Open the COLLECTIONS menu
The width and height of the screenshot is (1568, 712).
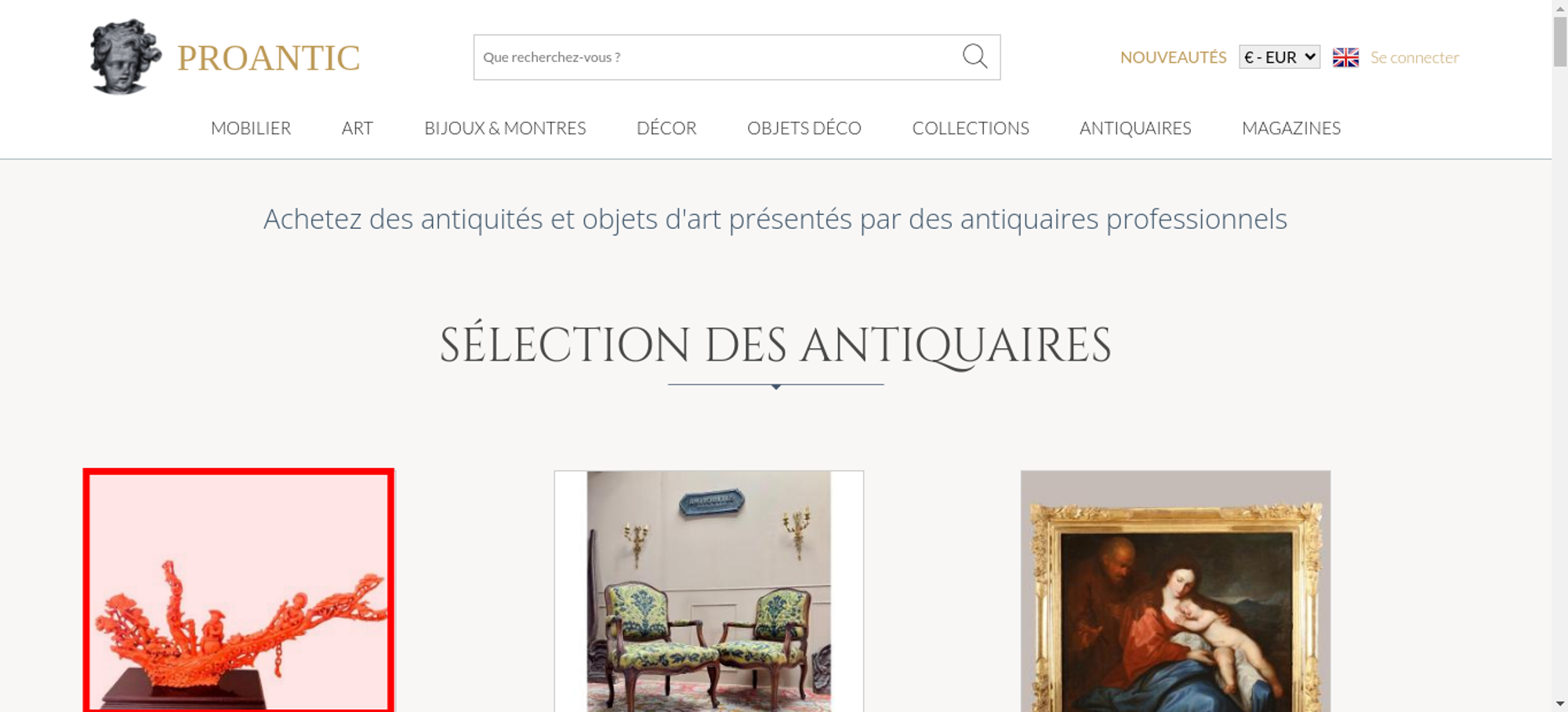971,128
